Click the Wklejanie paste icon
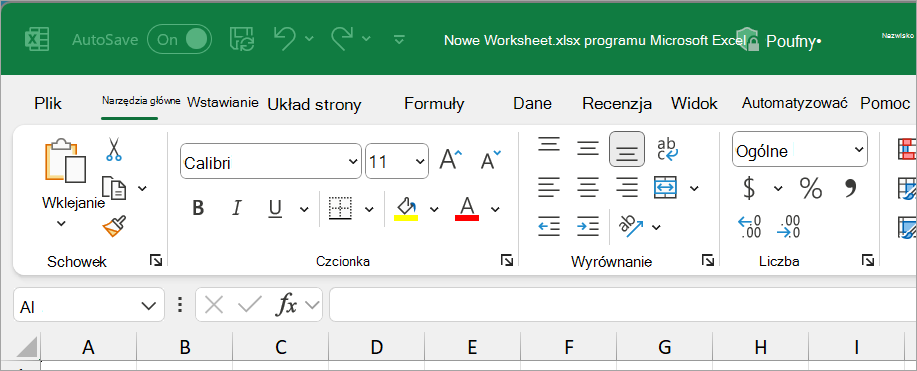This screenshot has height=371, width=917. tap(66, 160)
